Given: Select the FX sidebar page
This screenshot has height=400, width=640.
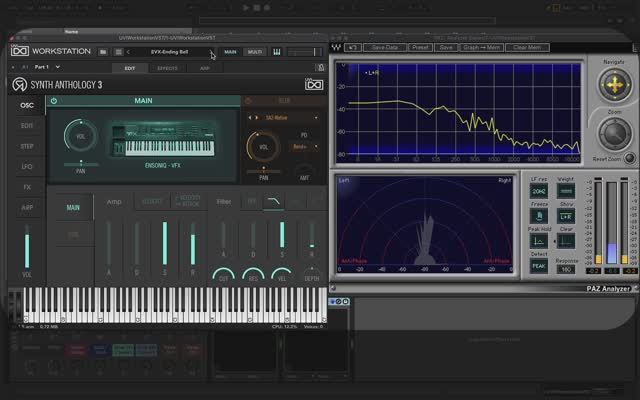Looking at the screenshot, I should [x=27, y=187].
